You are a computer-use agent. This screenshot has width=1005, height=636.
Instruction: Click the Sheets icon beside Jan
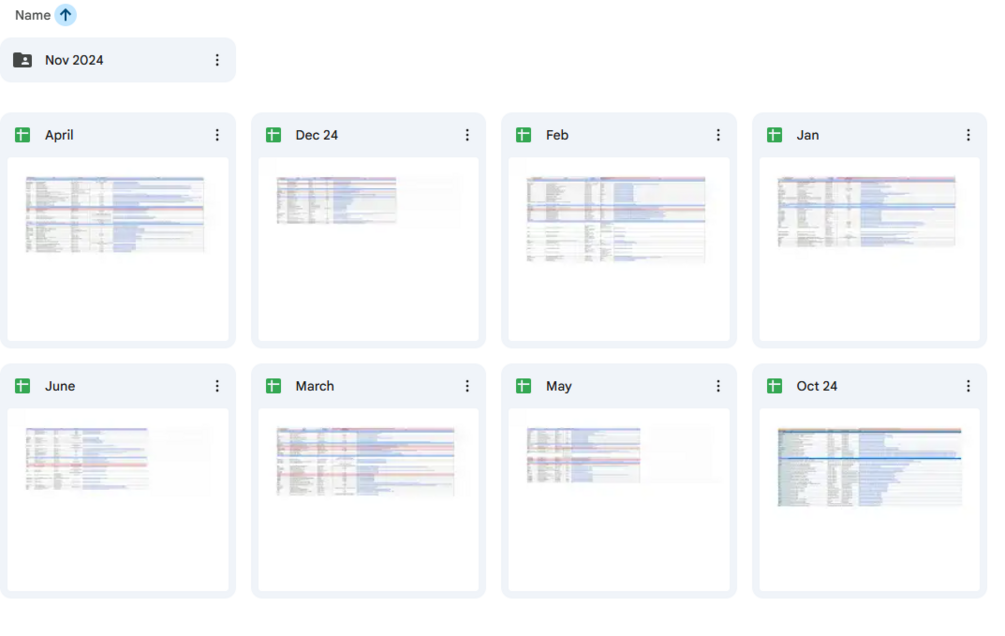774,135
